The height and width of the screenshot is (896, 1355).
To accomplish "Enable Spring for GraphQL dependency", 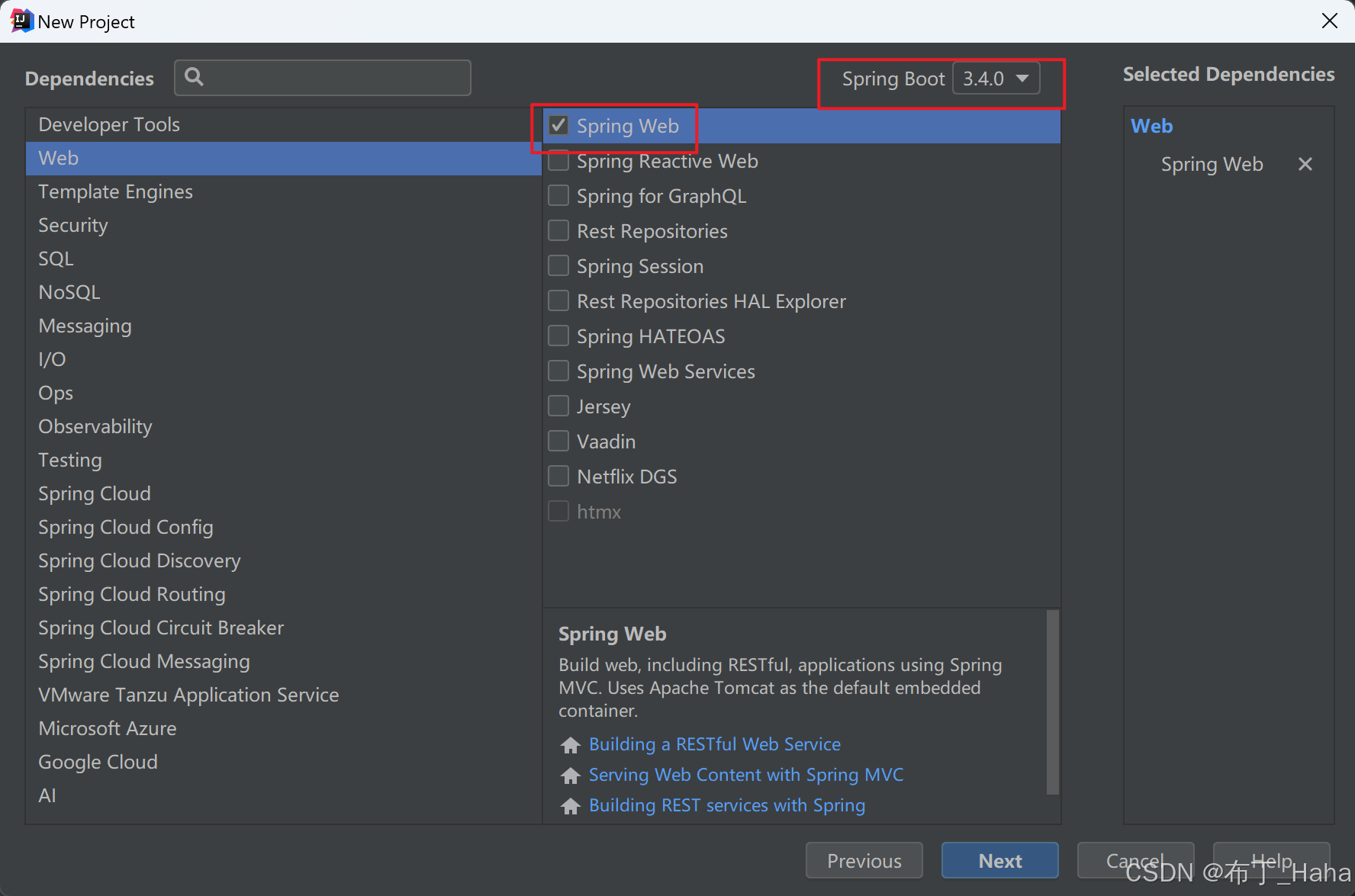I will (558, 196).
